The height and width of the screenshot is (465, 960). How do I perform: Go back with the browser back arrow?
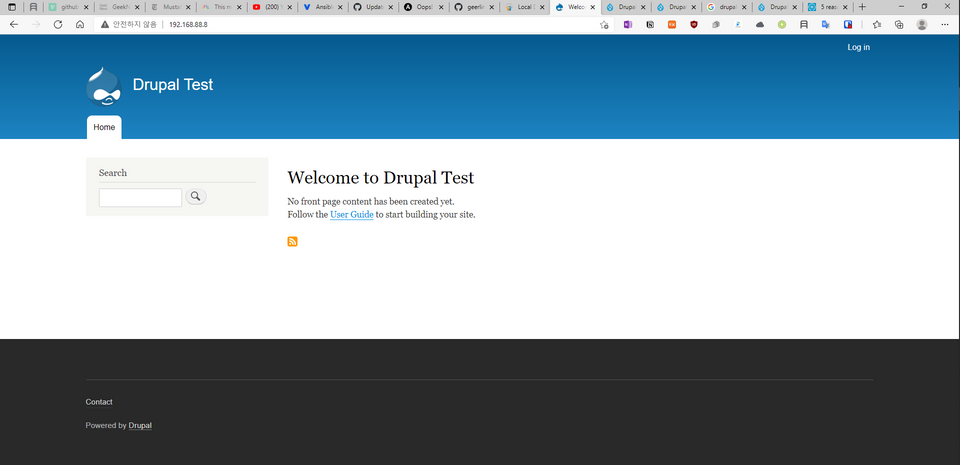point(13,24)
